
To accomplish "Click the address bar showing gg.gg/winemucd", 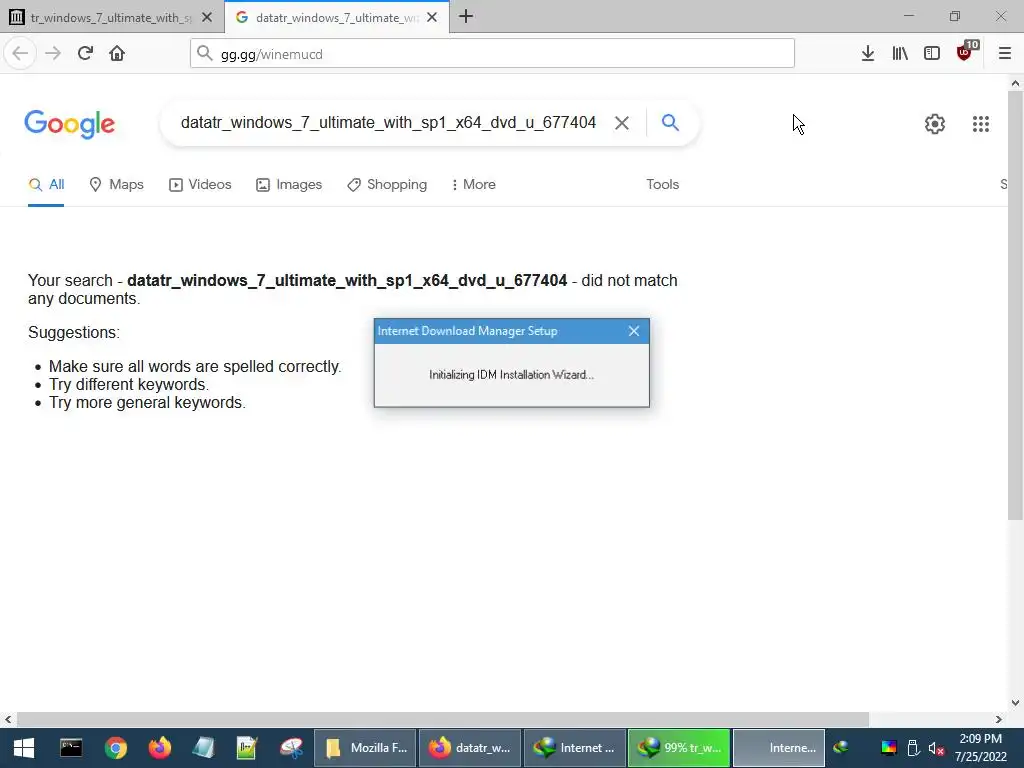I will point(492,54).
